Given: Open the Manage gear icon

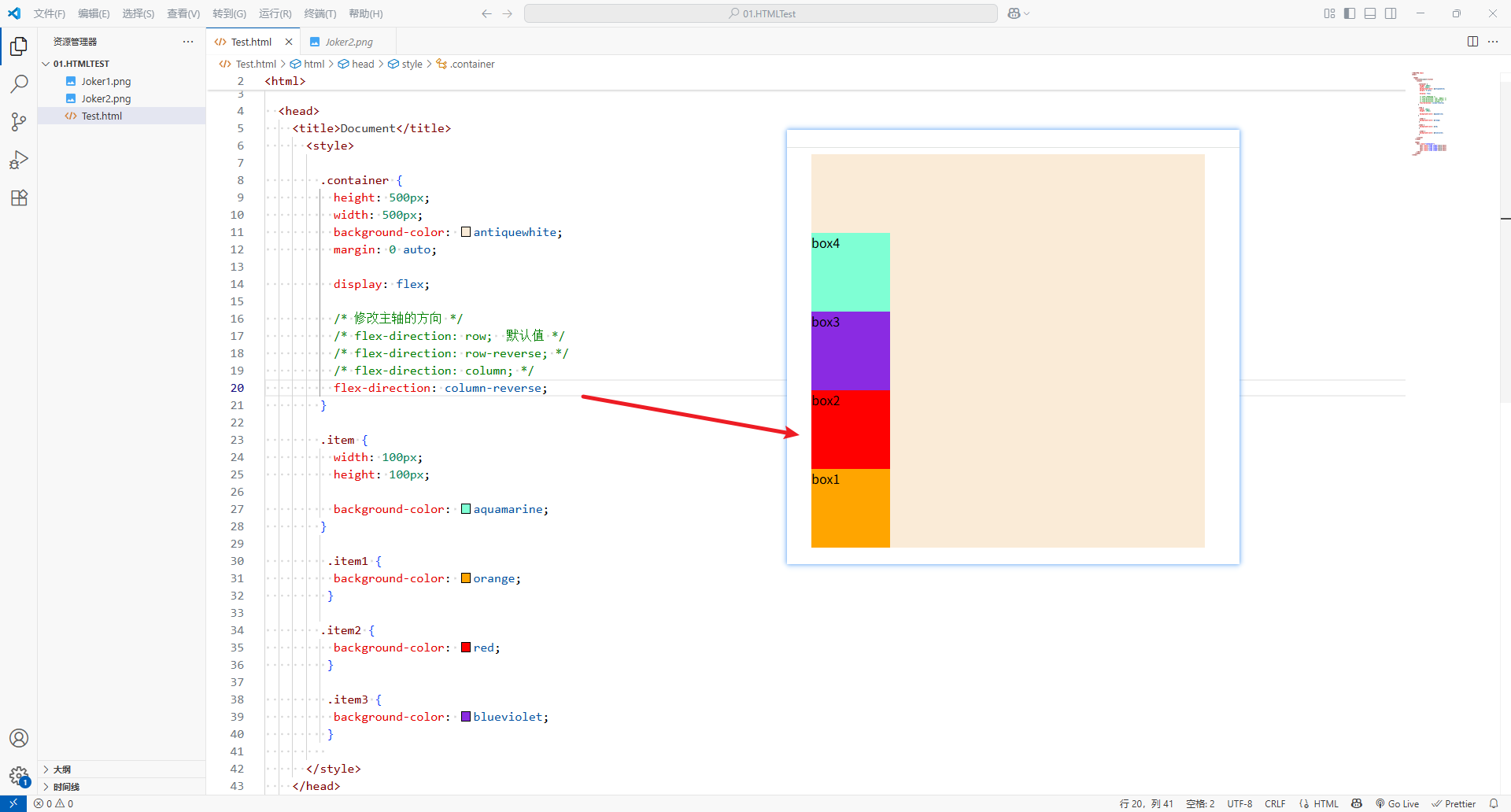Looking at the screenshot, I should [x=19, y=776].
